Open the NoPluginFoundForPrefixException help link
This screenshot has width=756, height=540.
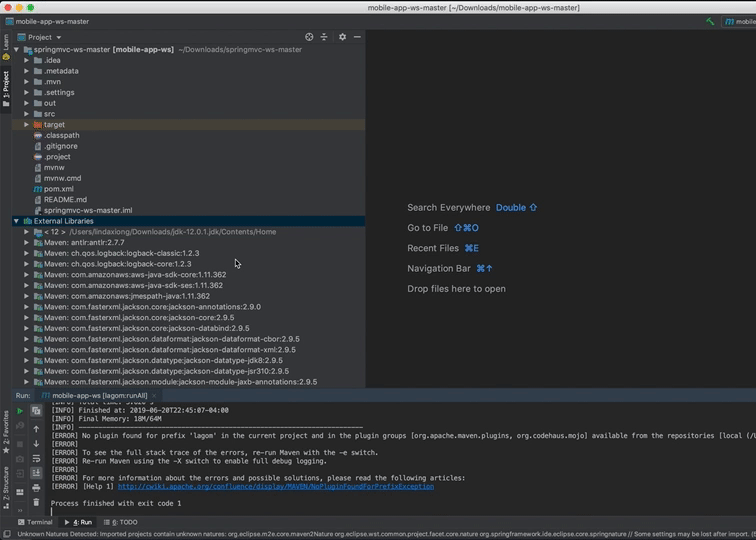(276, 486)
